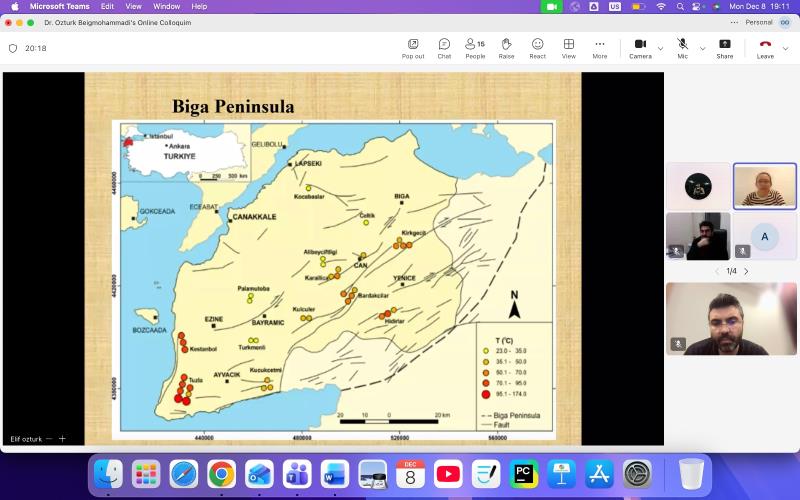Change the meeting View layout
This screenshot has height=500, width=800.
coord(568,48)
